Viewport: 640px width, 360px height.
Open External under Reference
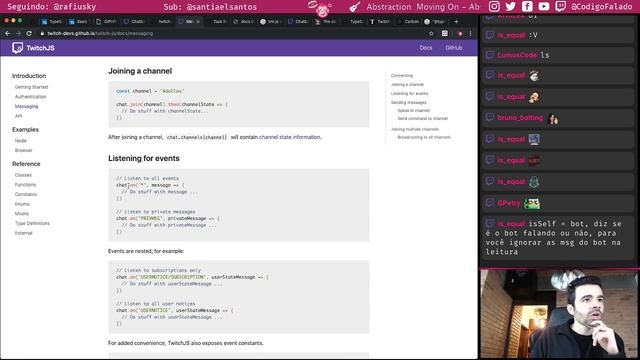pyautogui.click(x=24, y=233)
